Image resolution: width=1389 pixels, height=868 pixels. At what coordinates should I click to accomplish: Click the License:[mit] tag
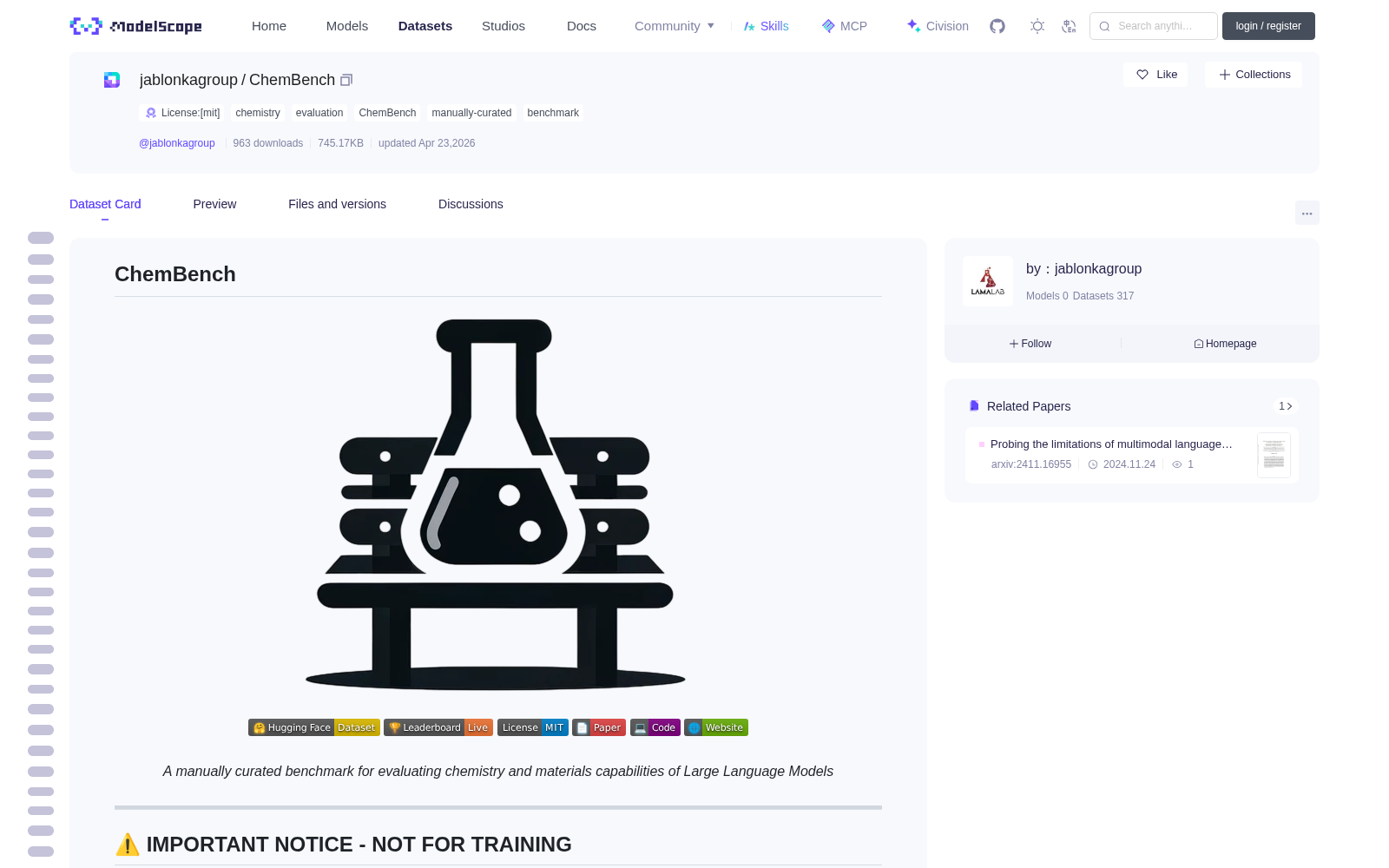point(182,113)
